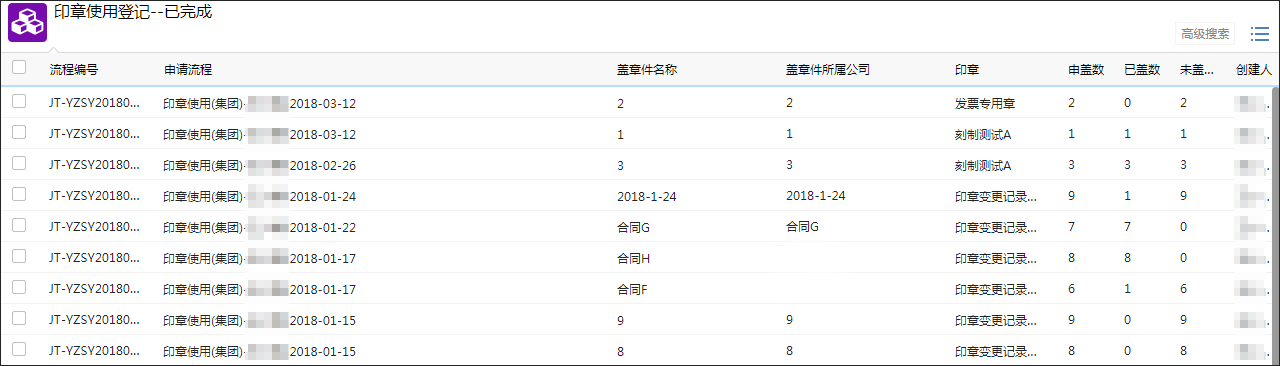This screenshot has width=1280, height=366.
Task: Tick the 合同H row checkbox
Action: (19, 257)
